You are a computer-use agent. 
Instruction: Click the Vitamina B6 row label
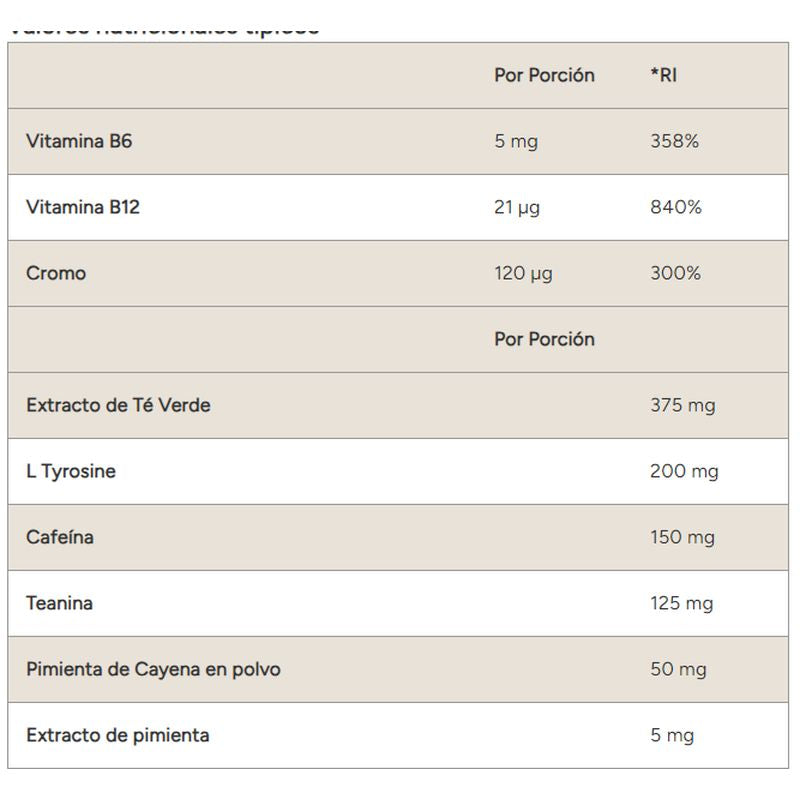click(79, 141)
